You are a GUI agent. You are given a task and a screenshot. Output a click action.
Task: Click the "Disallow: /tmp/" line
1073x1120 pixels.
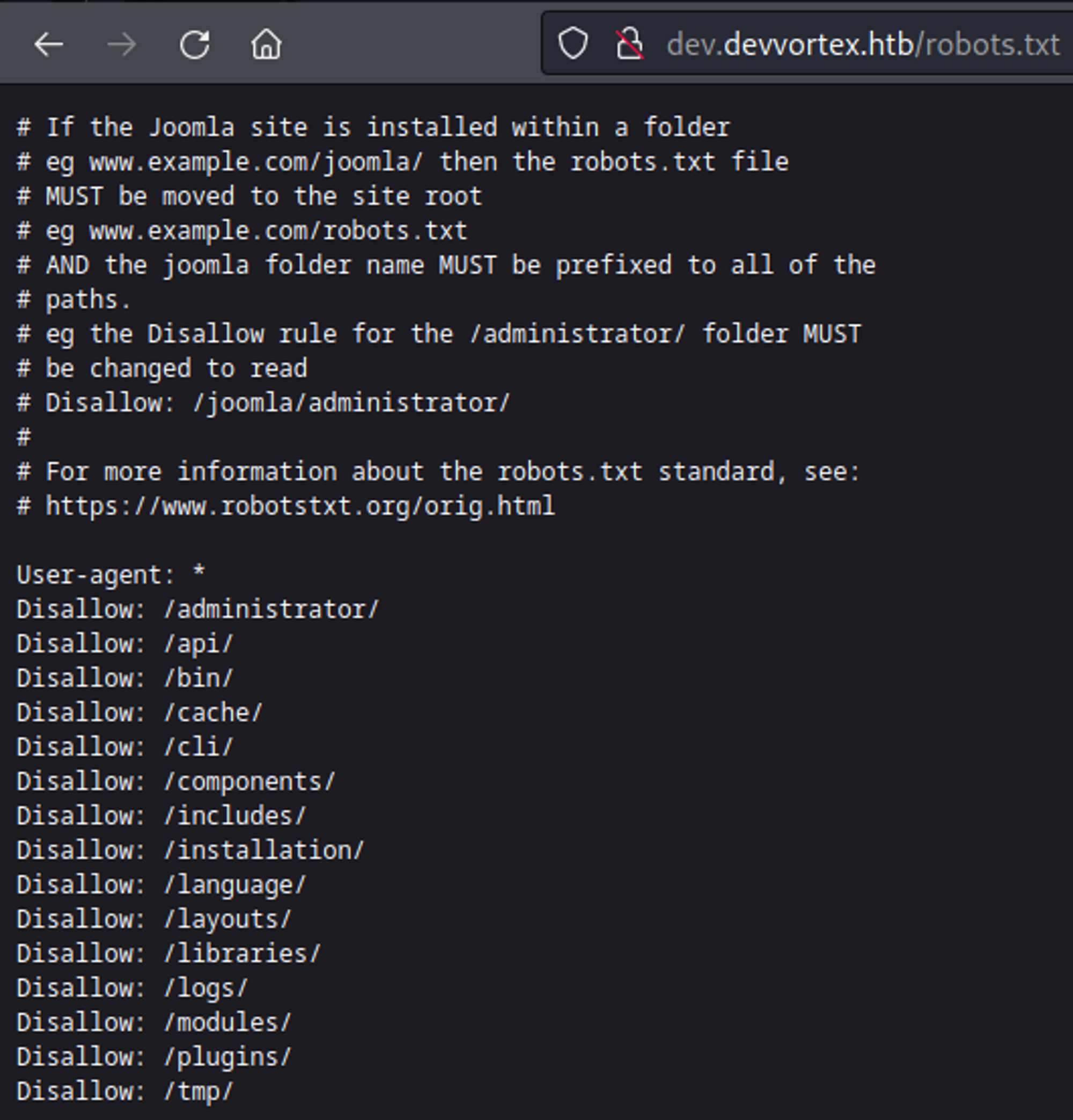click(x=125, y=1092)
